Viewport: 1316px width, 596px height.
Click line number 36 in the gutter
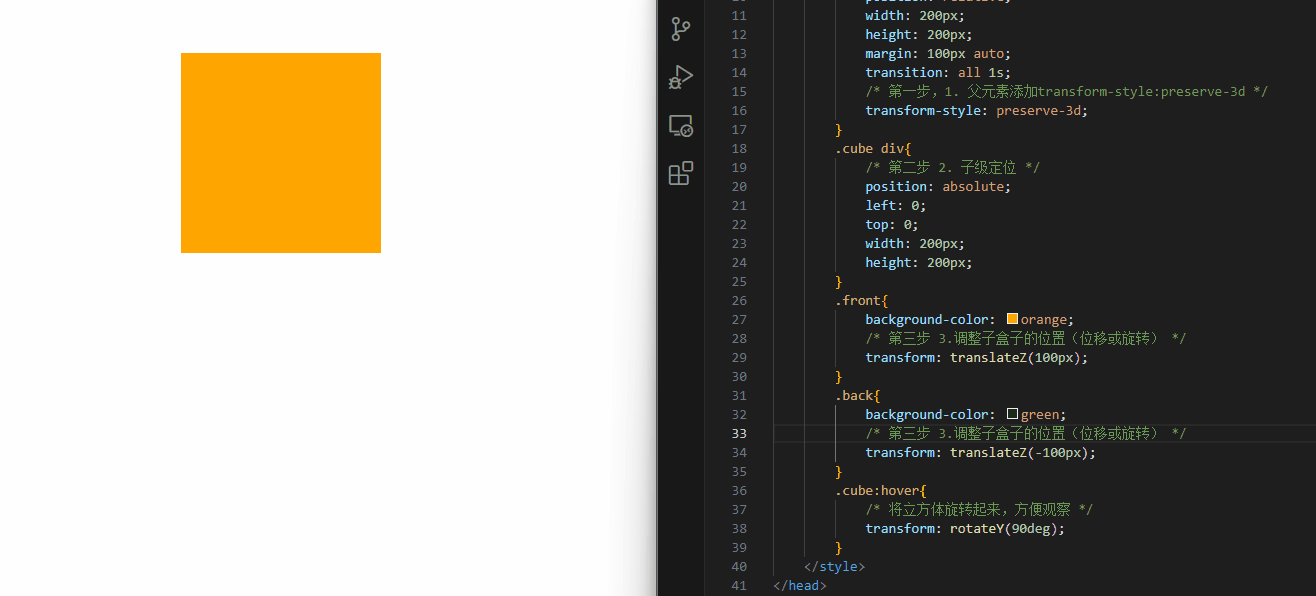739,490
